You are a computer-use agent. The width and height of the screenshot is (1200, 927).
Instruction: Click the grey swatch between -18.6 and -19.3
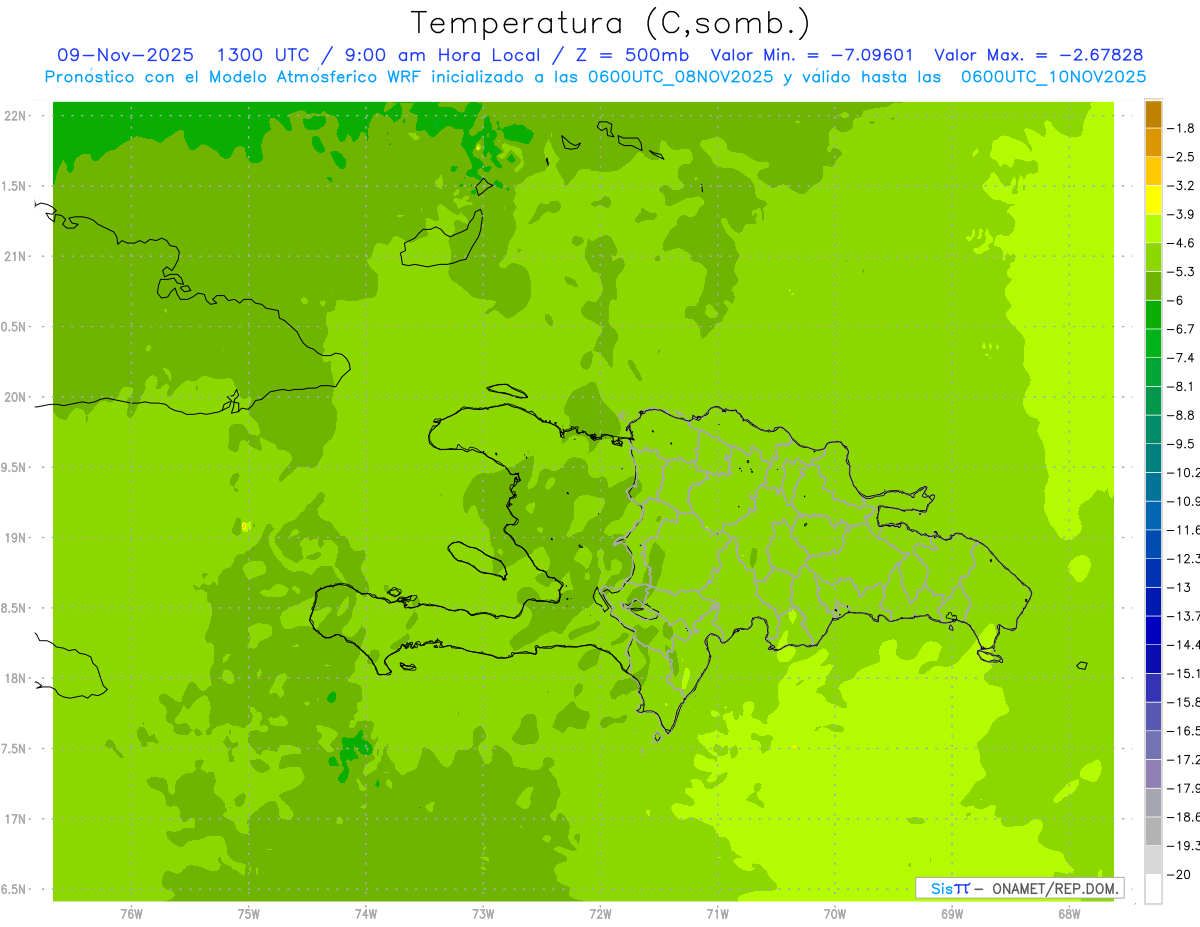pos(1153,832)
